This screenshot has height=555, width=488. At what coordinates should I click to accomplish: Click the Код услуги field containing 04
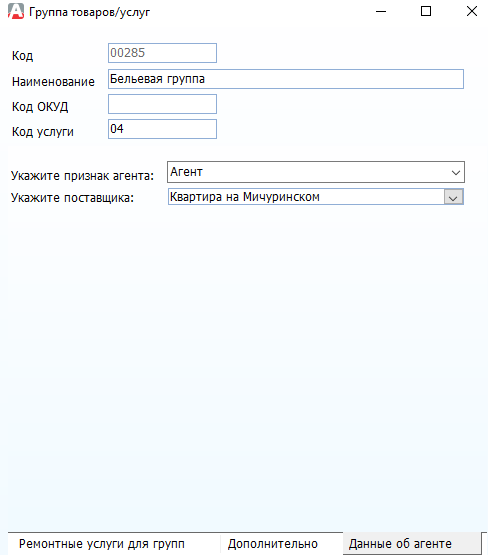162,129
